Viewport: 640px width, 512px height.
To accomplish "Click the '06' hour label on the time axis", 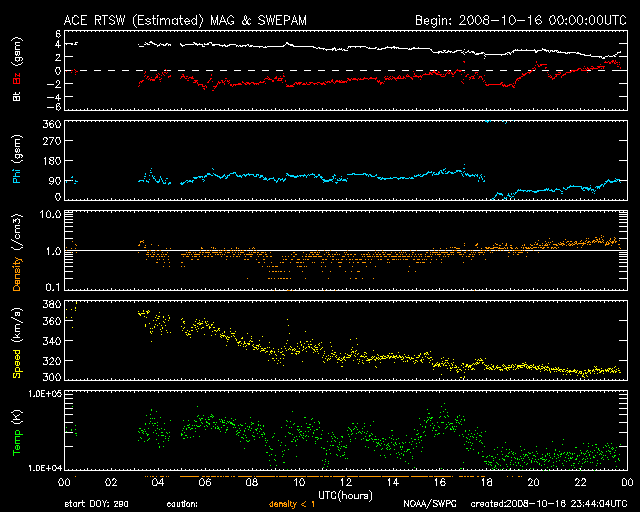I will (205, 482).
